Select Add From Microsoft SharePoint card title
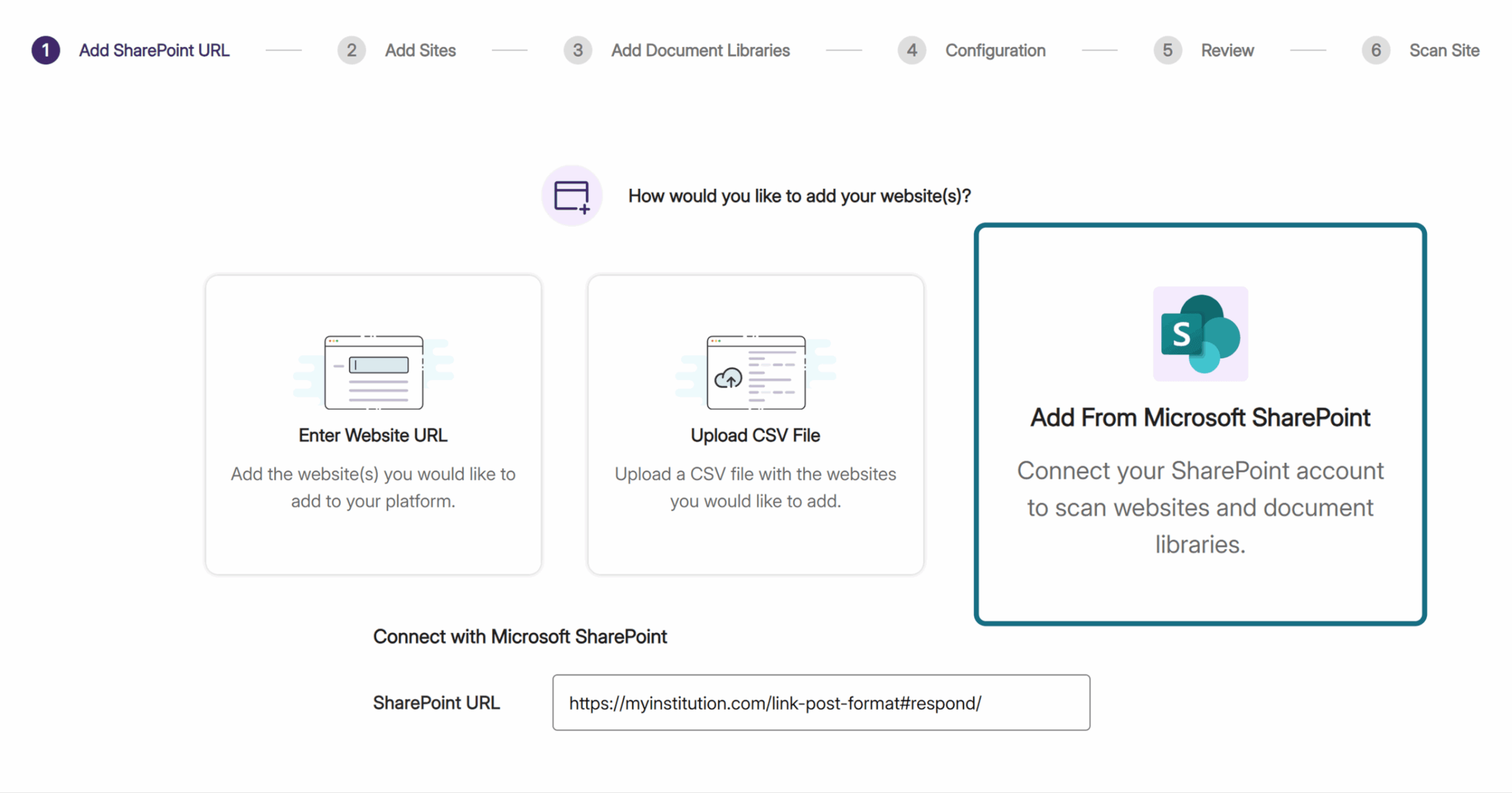This screenshot has width=1512, height=793. [x=1200, y=418]
